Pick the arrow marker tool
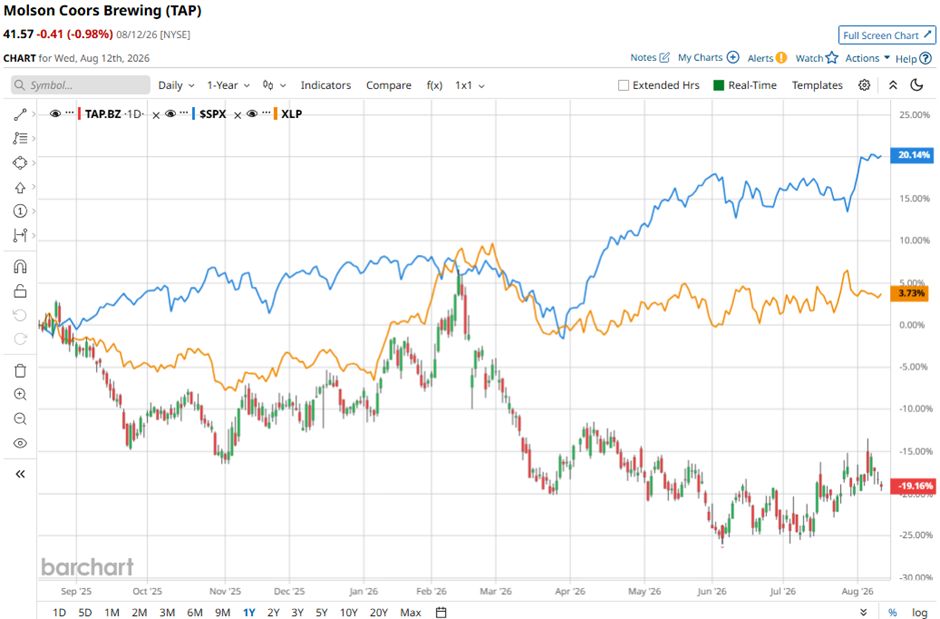 [x=20, y=188]
